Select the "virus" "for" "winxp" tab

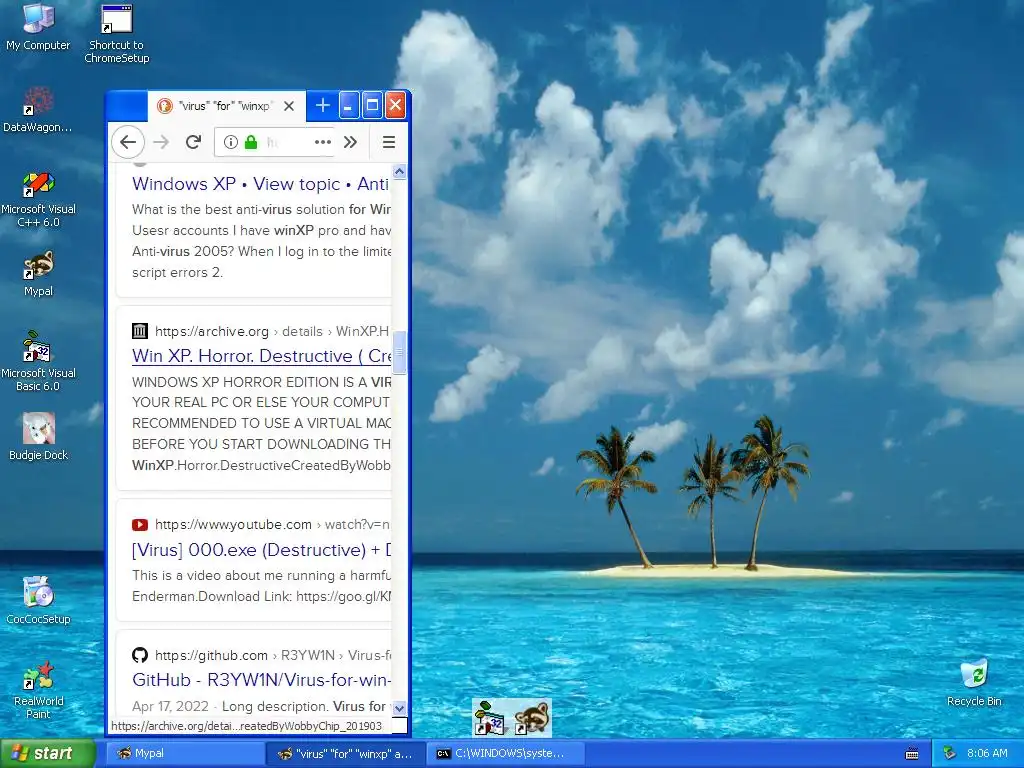click(226, 106)
